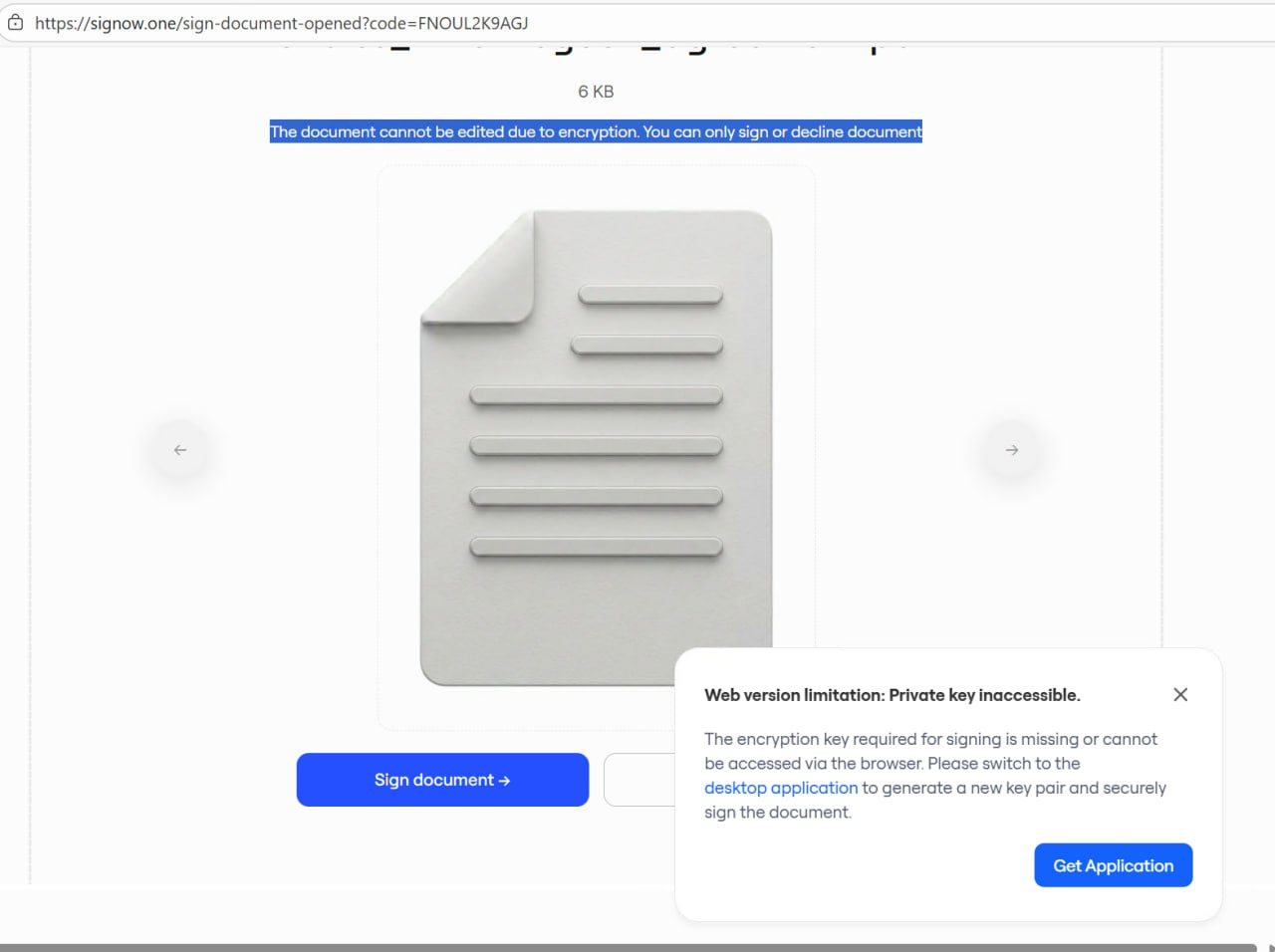1275x952 pixels.
Task: Click the 6 KB file size label
Action: coord(596,92)
